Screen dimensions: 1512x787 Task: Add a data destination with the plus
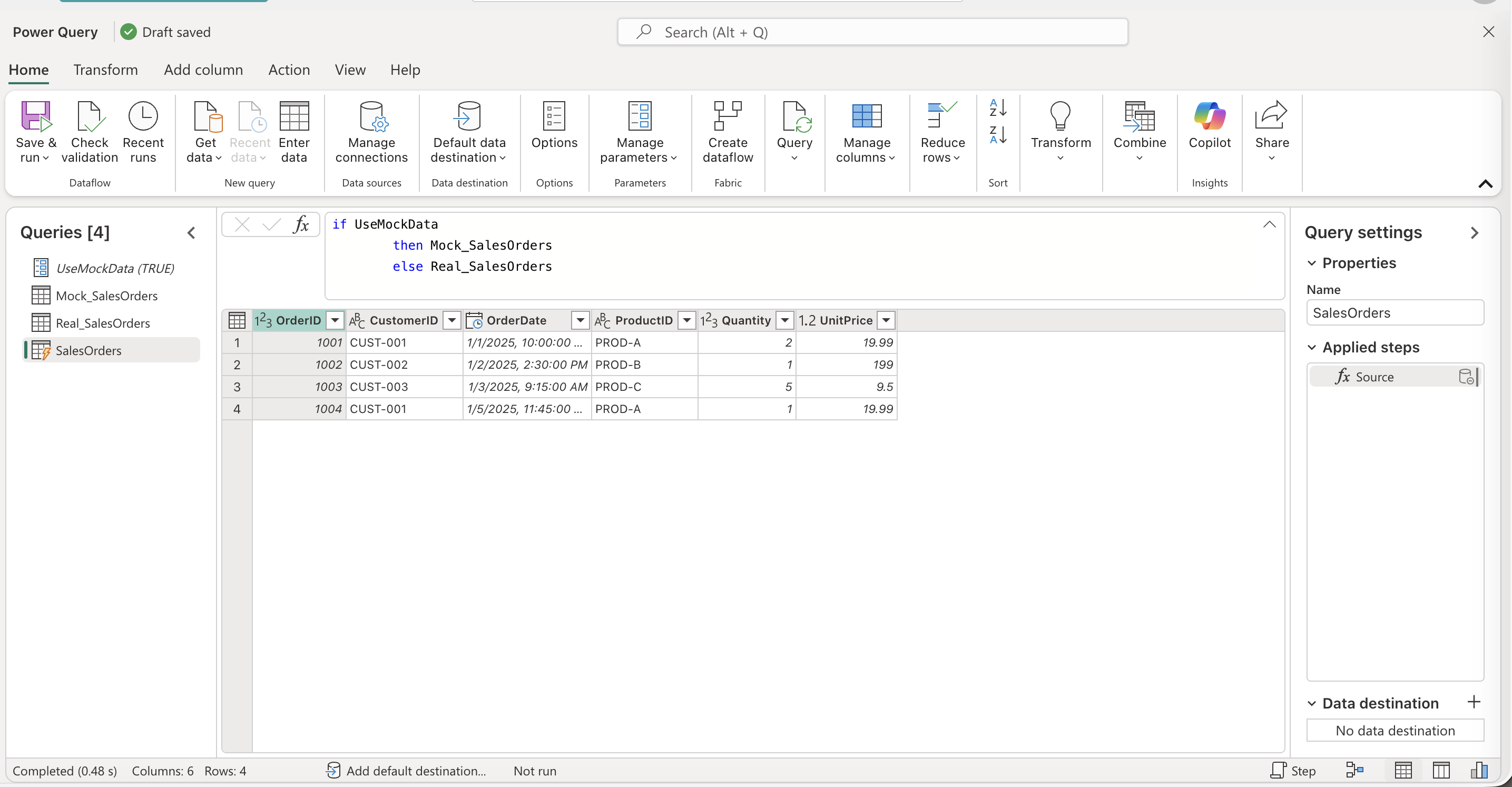[1474, 702]
